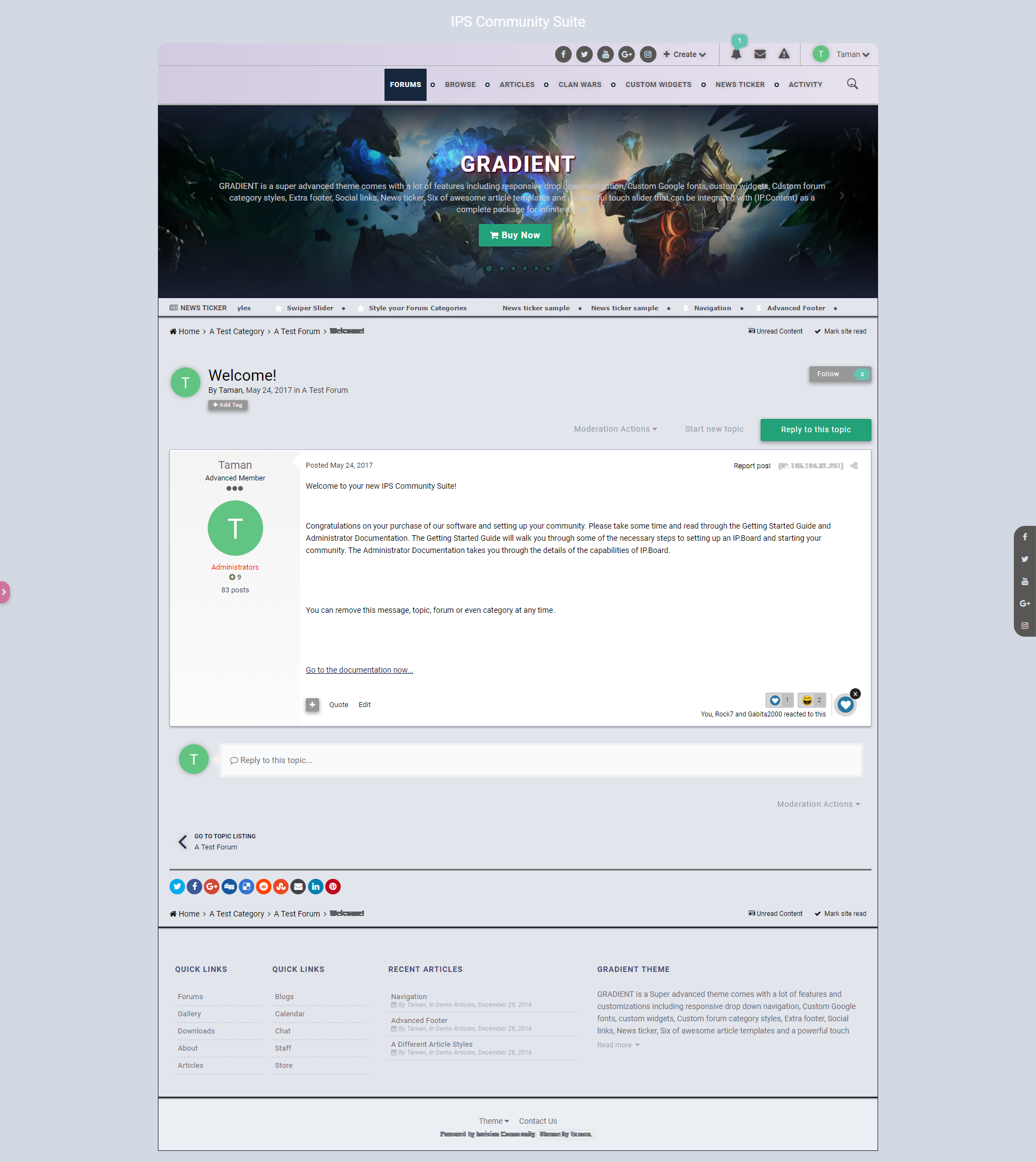1036x1162 pixels.
Task: Open the 'Go to the documentation now' link
Action: [359, 669]
